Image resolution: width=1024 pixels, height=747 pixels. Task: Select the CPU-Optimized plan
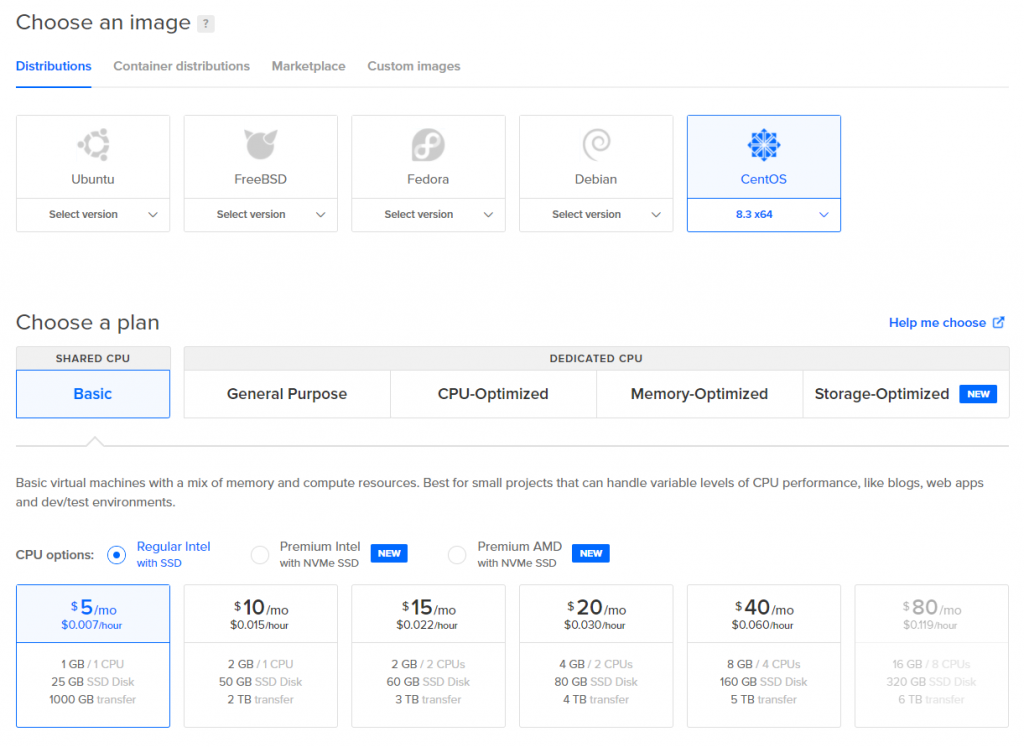492,394
